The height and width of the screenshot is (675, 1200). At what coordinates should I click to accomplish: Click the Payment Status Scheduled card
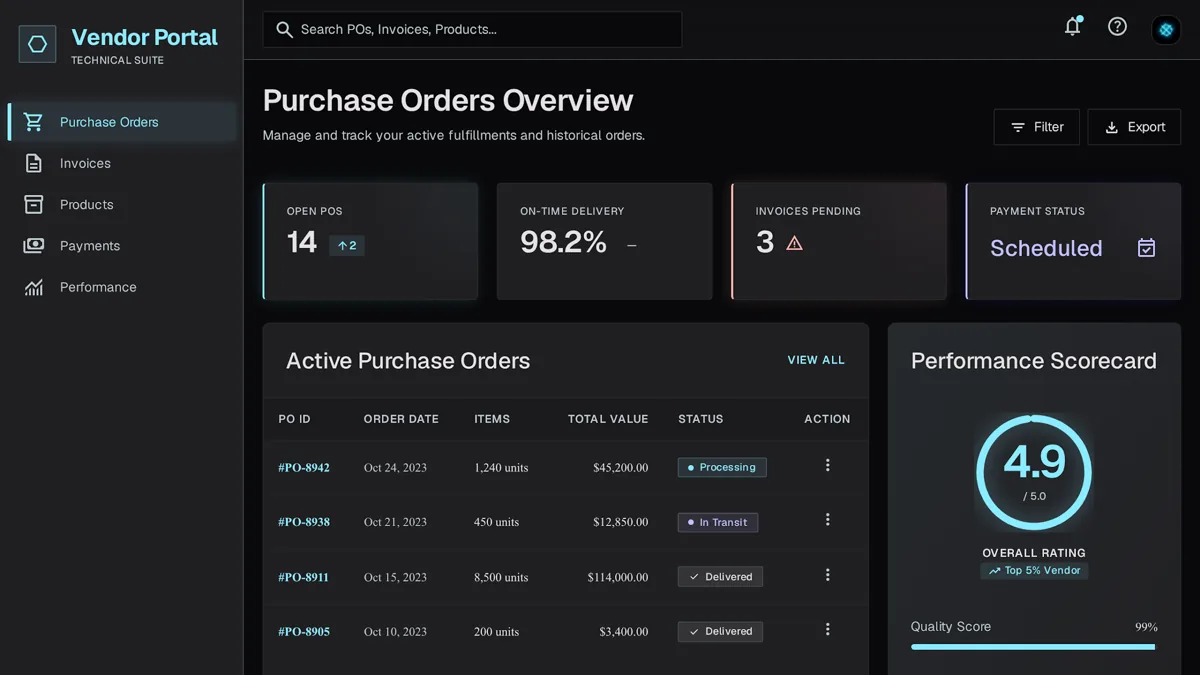click(1073, 241)
